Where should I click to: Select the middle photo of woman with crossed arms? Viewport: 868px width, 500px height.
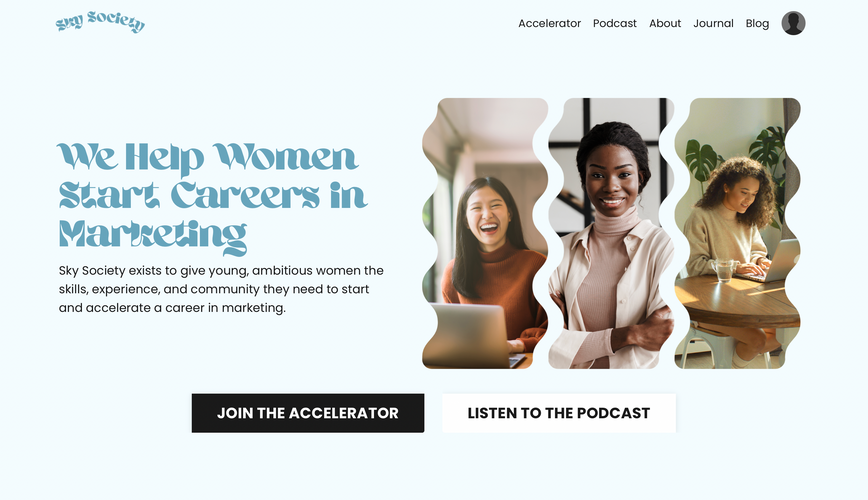[611, 233]
